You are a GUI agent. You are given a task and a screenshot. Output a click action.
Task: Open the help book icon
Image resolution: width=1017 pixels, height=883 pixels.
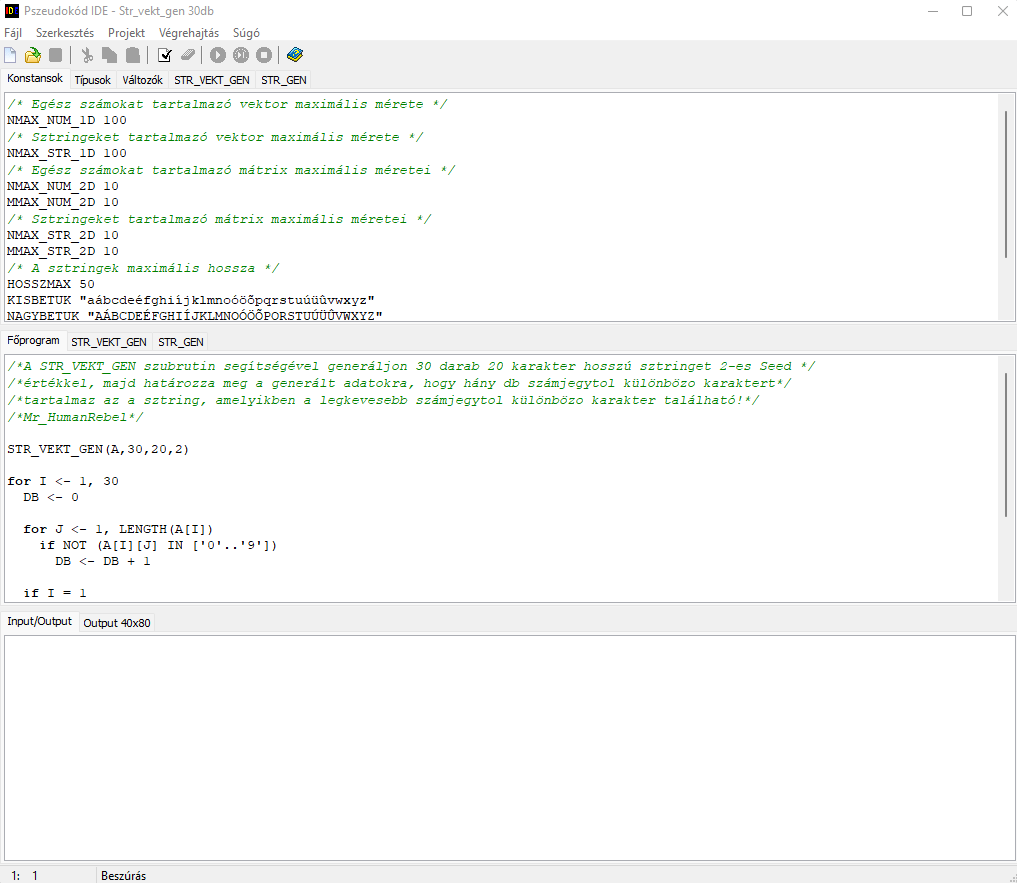point(294,55)
